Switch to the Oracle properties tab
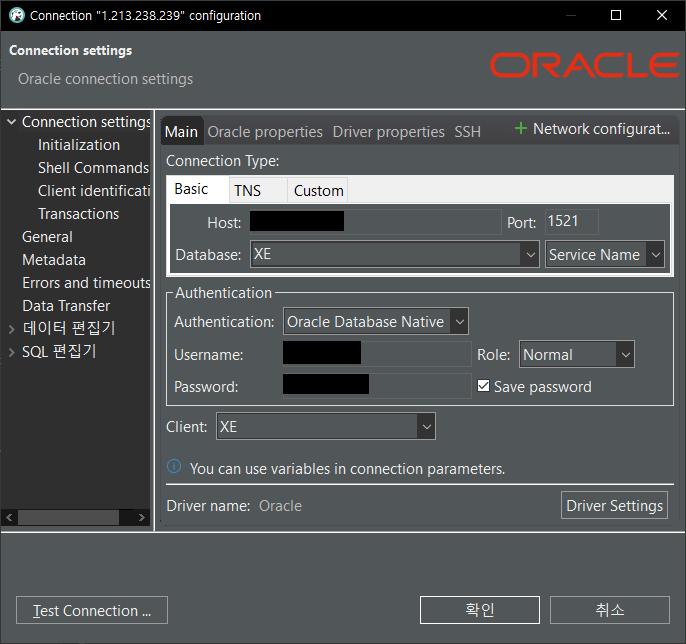 [265, 132]
